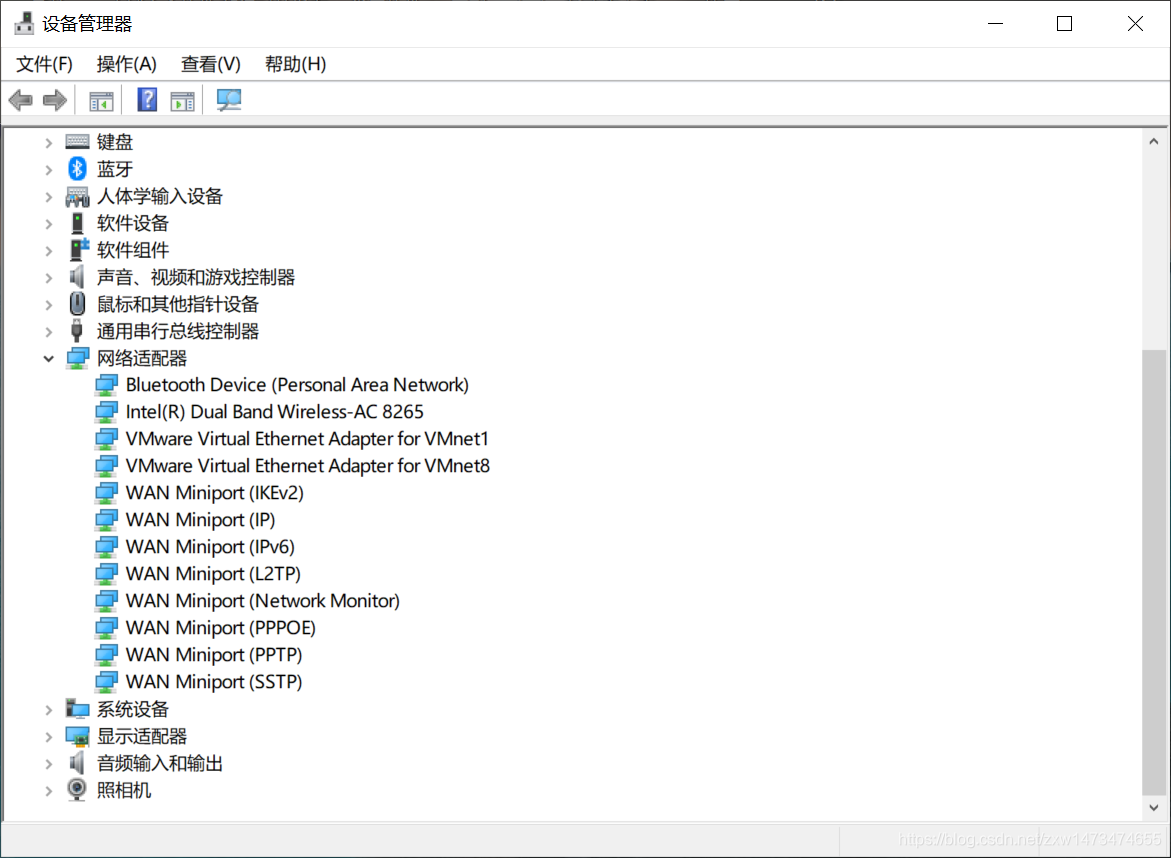Select WAN Miniport (L2TP) entry
The image size is (1171, 858).
click(x=213, y=573)
